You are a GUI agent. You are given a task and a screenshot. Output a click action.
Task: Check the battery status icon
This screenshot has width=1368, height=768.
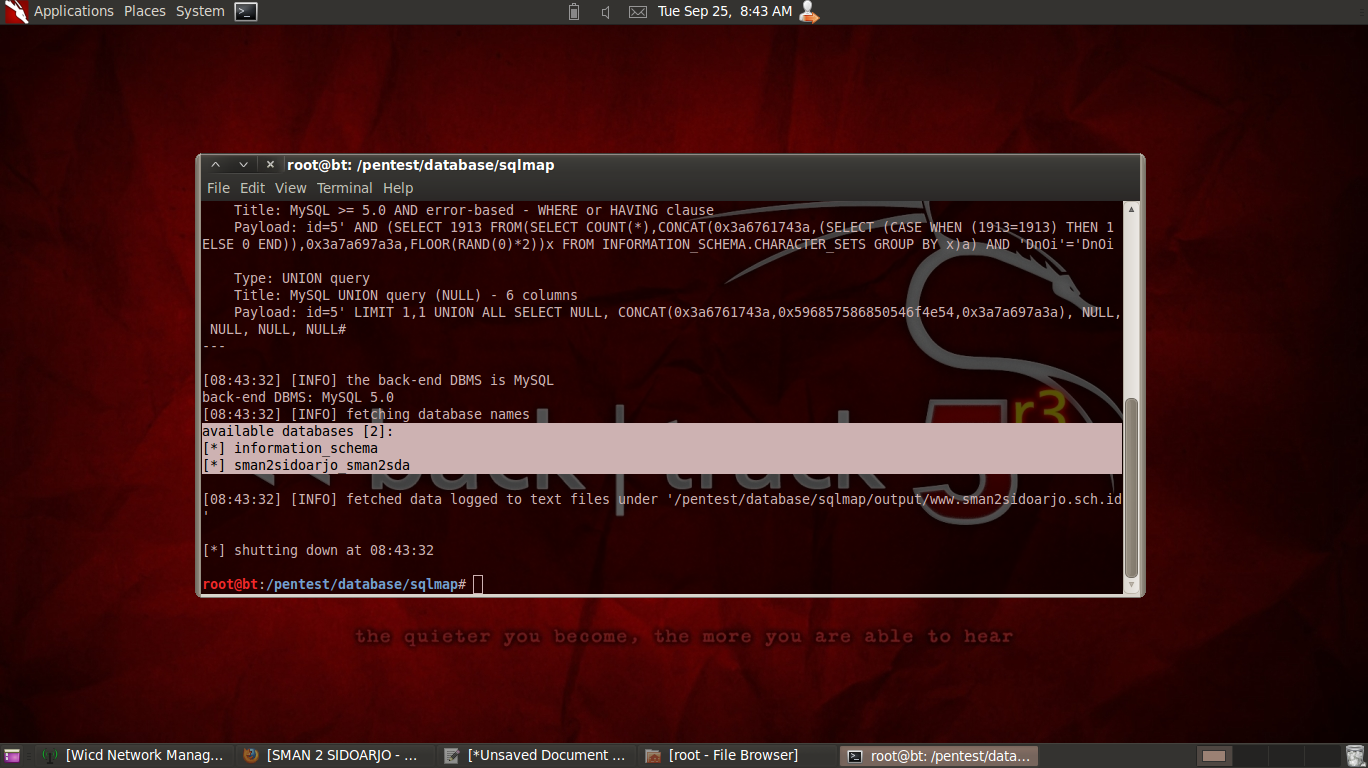(x=574, y=12)
